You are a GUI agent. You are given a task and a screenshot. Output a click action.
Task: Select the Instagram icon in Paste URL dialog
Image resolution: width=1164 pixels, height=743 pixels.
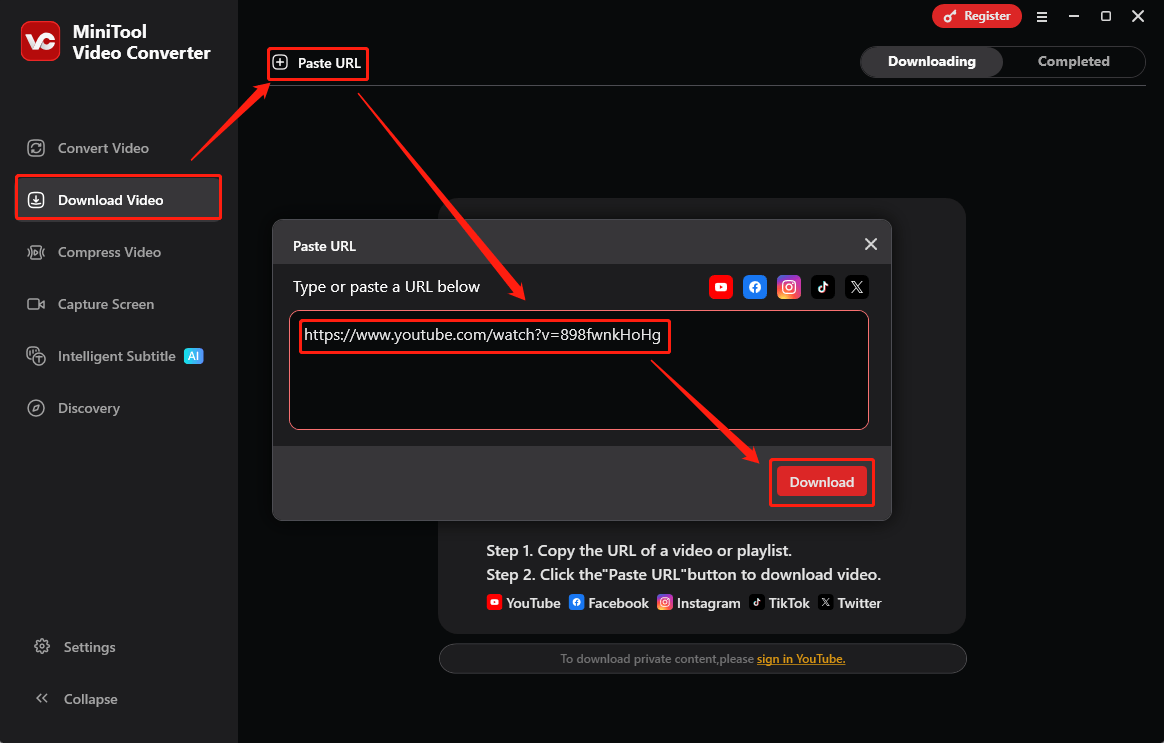[x=789, y=287]
